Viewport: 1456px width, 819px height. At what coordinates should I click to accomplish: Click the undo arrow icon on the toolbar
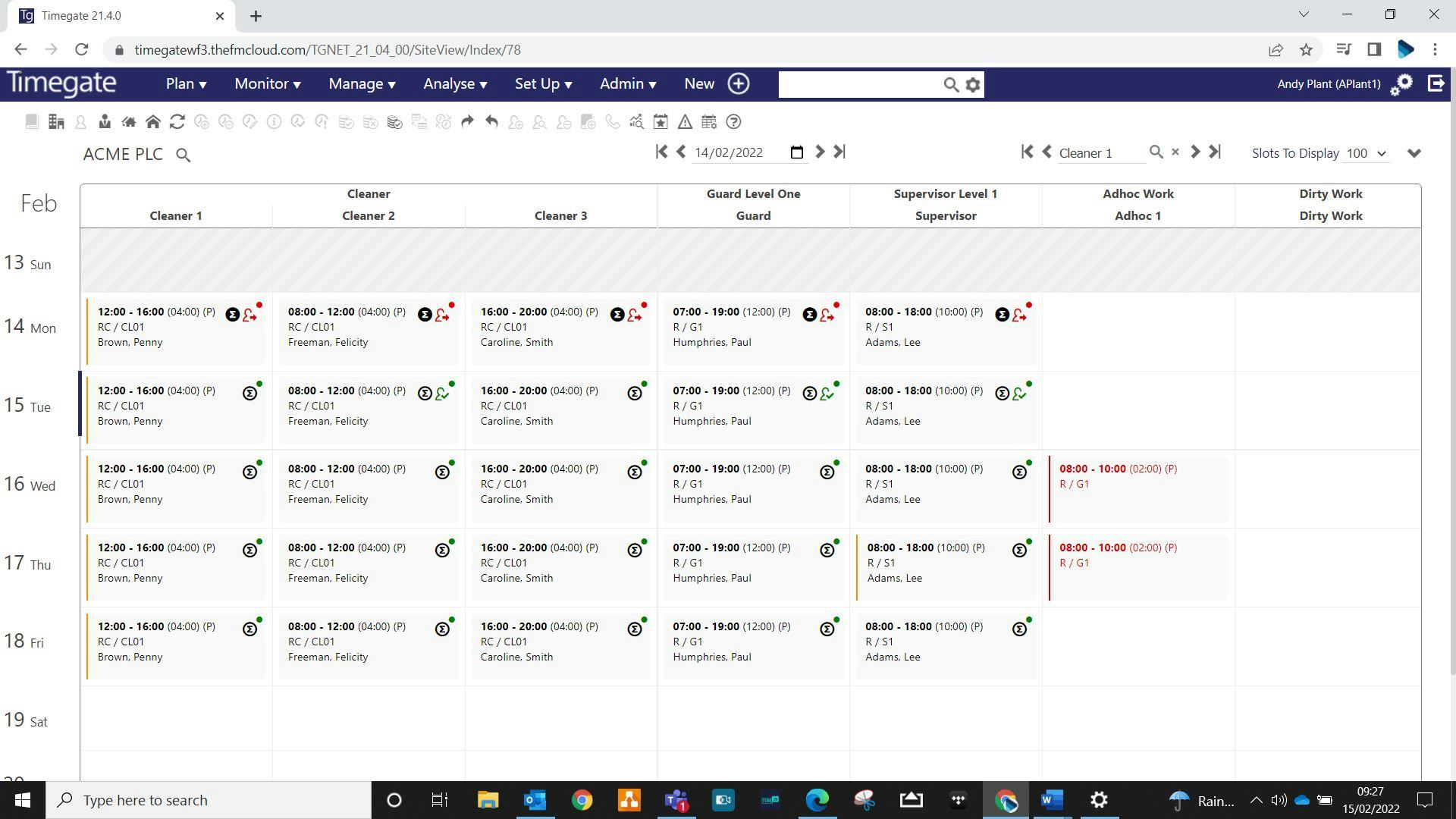click(493, 121)
